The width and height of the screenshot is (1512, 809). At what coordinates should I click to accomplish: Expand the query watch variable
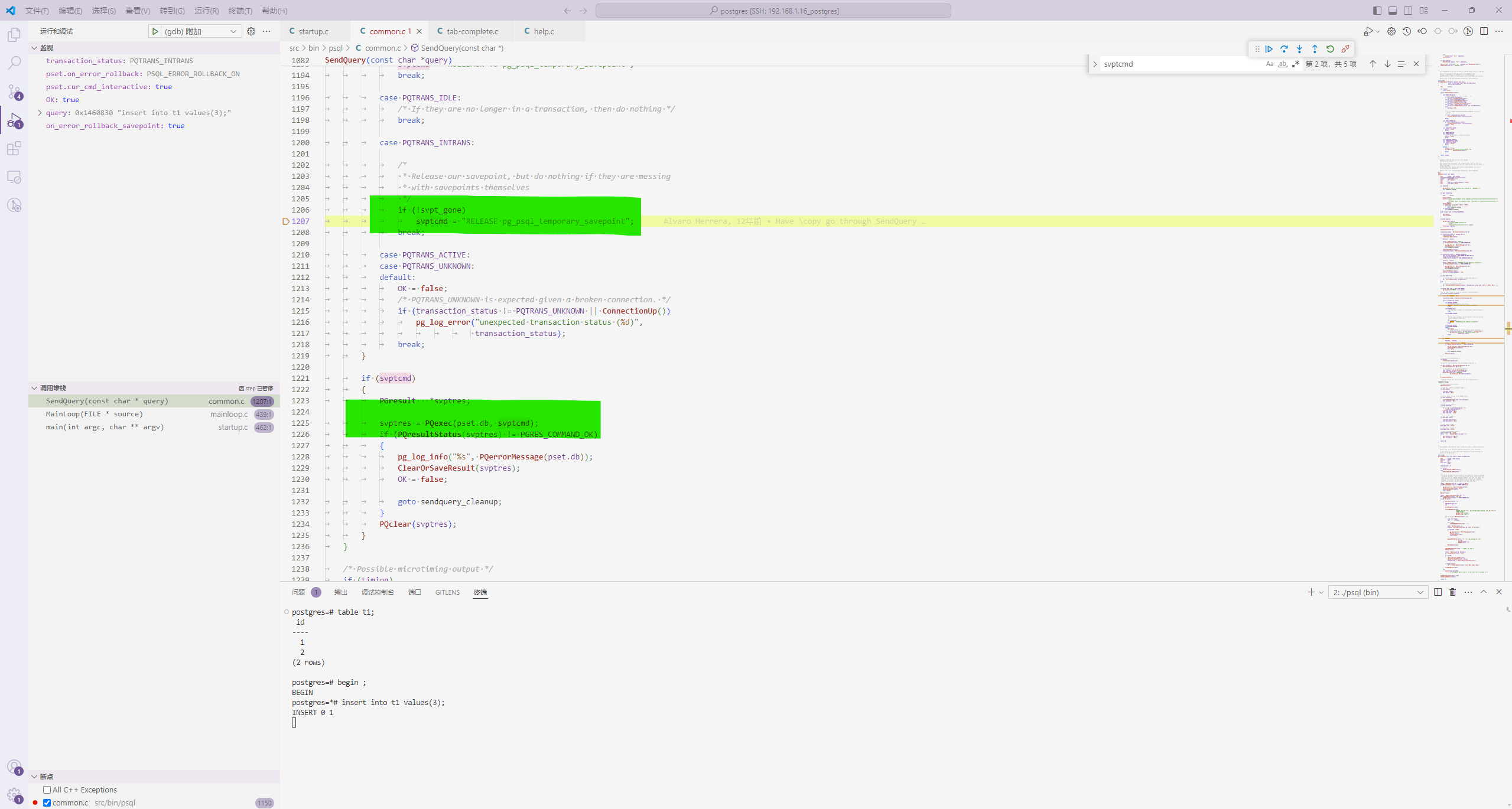[40, 113]
